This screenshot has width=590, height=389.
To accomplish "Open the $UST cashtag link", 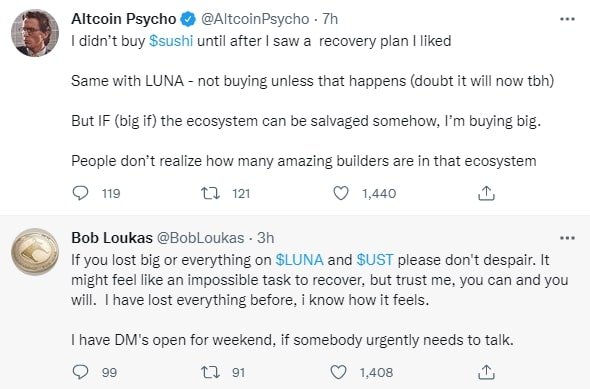I will click(x=375, y=260).
